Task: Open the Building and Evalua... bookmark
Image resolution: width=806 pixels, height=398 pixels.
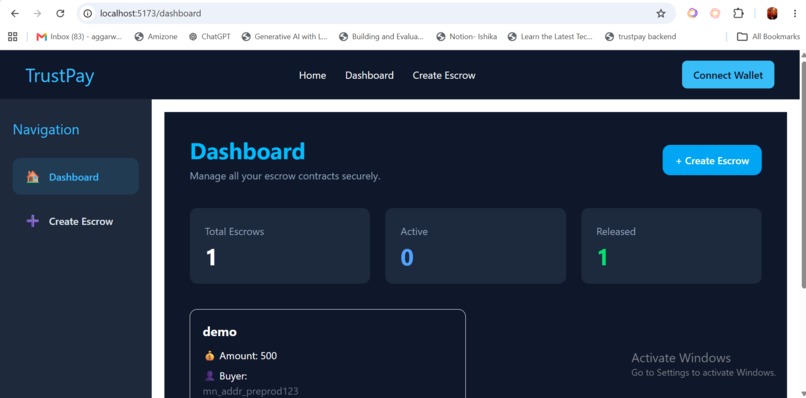Action: 381,37
